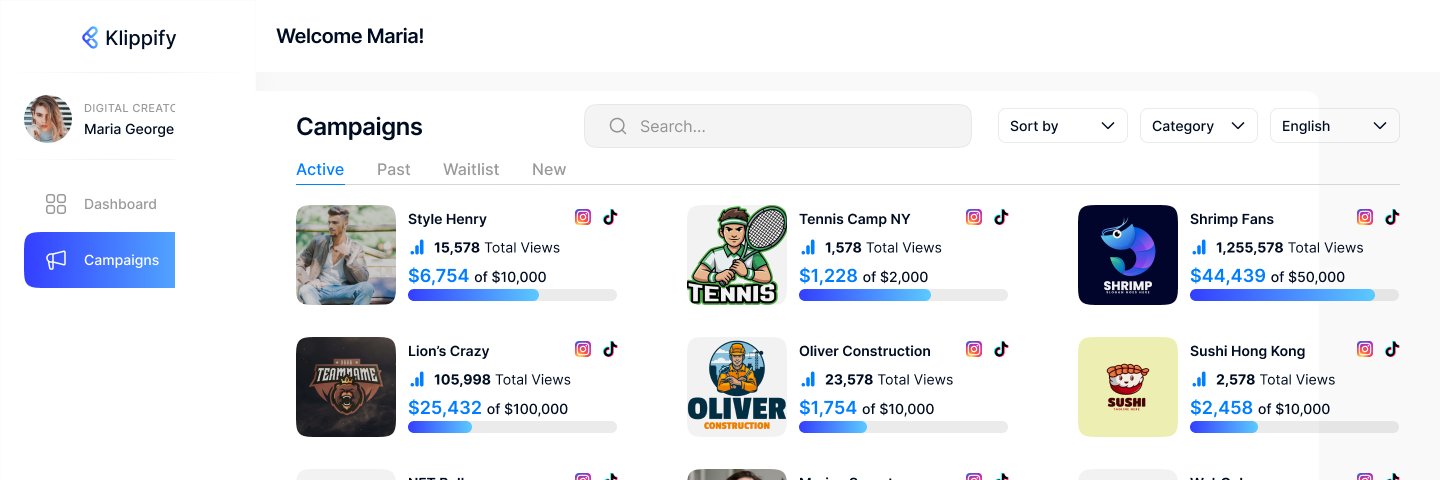This screenshot has height=480, width=1440.
Task: Expand the Category dropdown
Action: point(1198,126)
